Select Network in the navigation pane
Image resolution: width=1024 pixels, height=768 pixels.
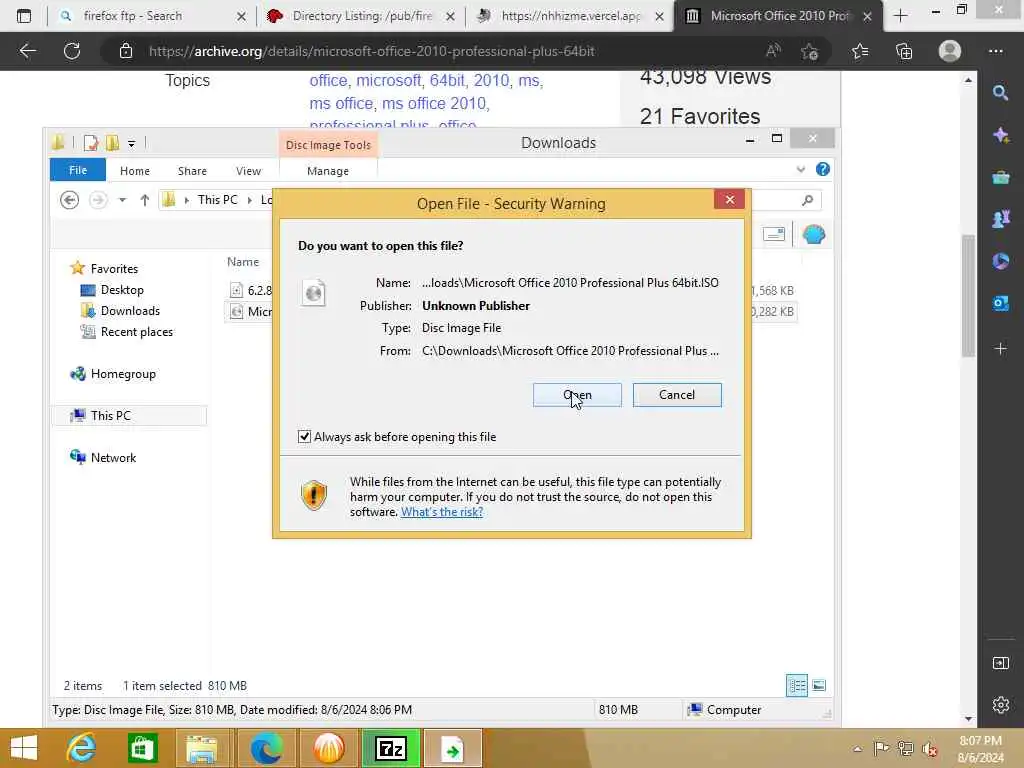pos(113,457)
